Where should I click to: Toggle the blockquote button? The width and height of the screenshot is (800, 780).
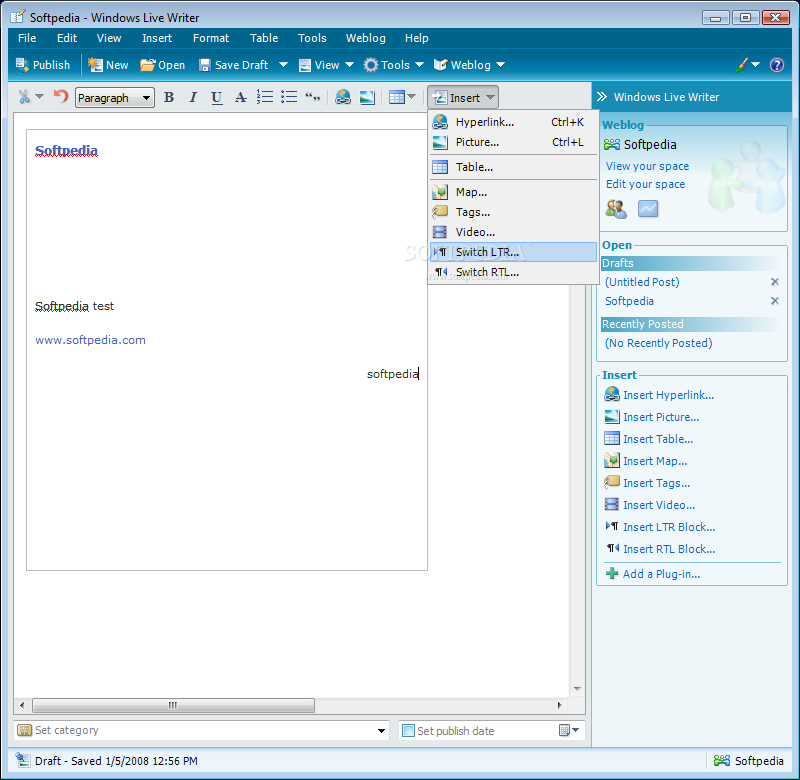pos(313,96)
